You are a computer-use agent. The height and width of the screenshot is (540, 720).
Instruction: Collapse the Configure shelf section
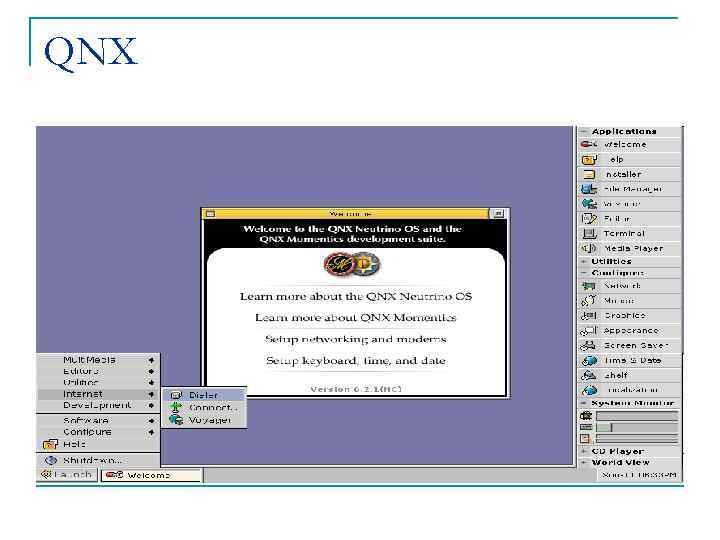584,273
